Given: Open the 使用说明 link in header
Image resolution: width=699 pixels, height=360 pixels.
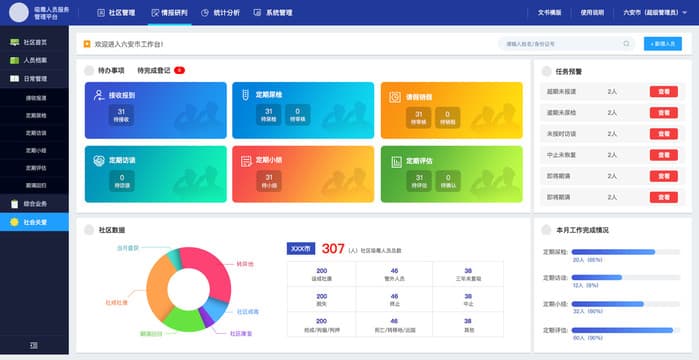Looking at the screenshot, I should [592, 13].
